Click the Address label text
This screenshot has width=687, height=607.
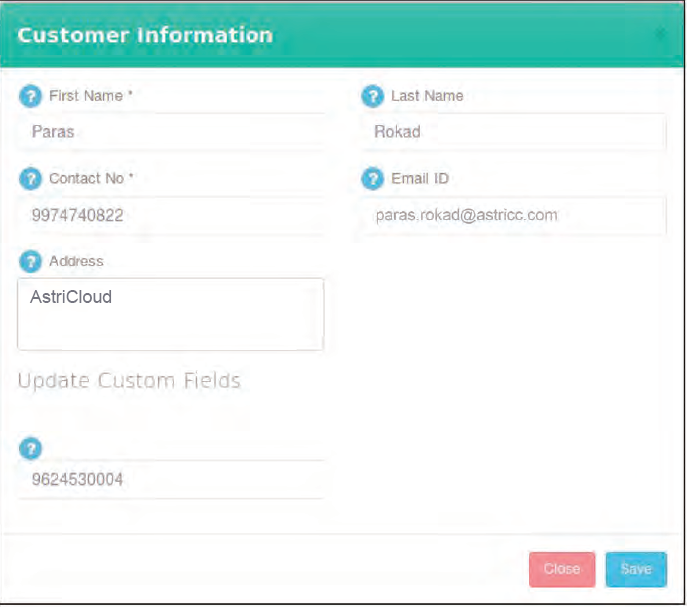coord(76,261)
